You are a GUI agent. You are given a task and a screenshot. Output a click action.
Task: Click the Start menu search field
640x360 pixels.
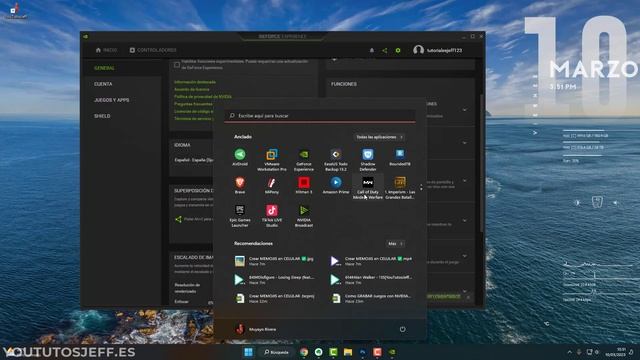(x=320, y=116)
